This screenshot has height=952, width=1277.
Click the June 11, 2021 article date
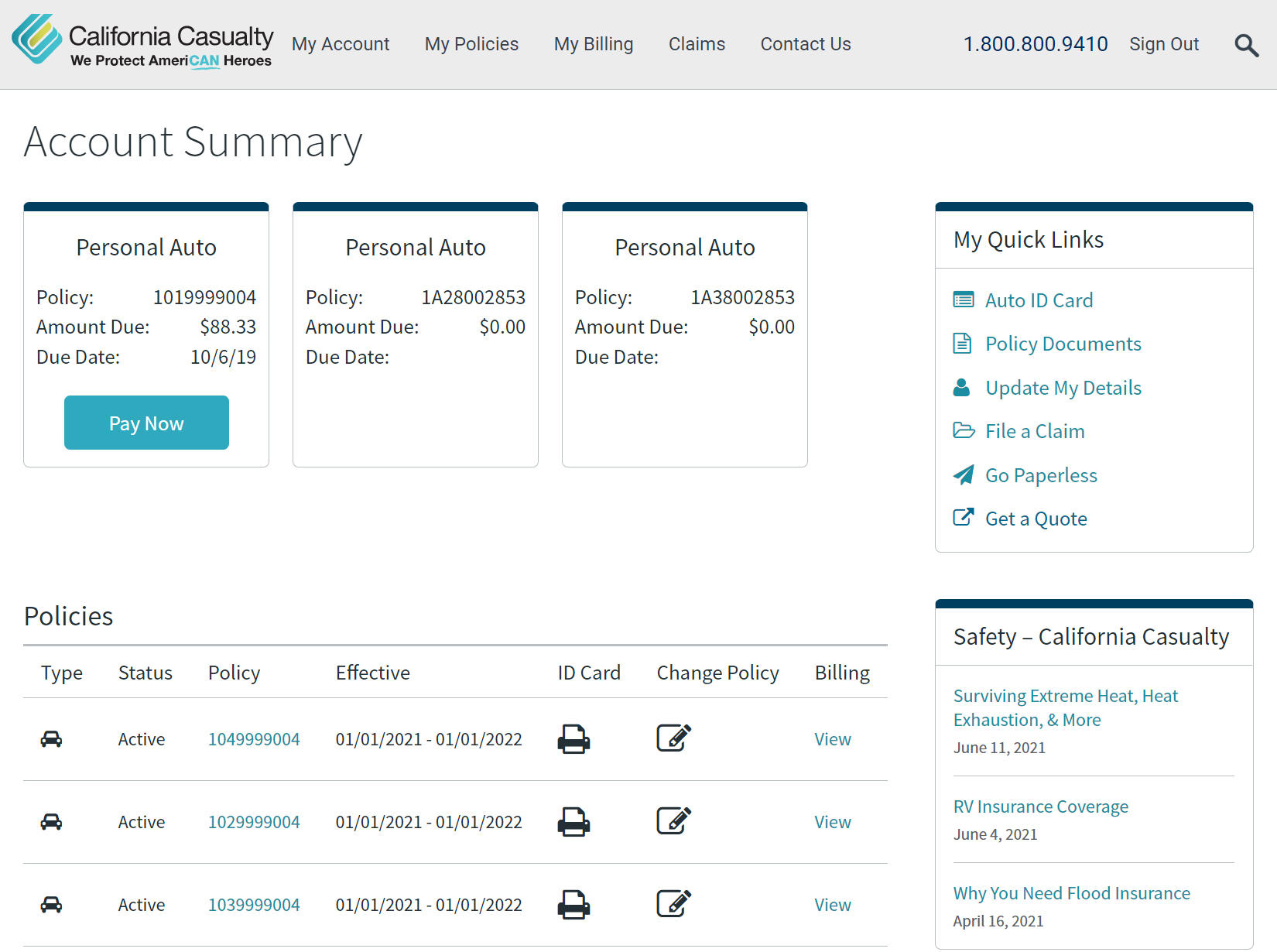(x=999, y=748)
